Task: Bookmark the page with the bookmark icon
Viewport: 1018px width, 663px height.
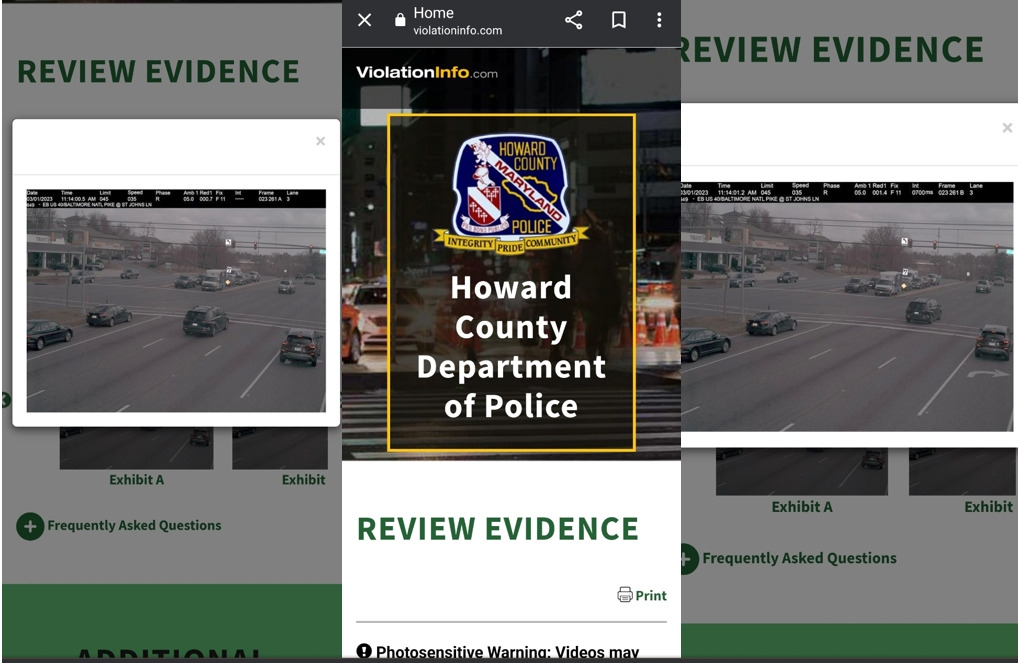Action: click(619, 20)
